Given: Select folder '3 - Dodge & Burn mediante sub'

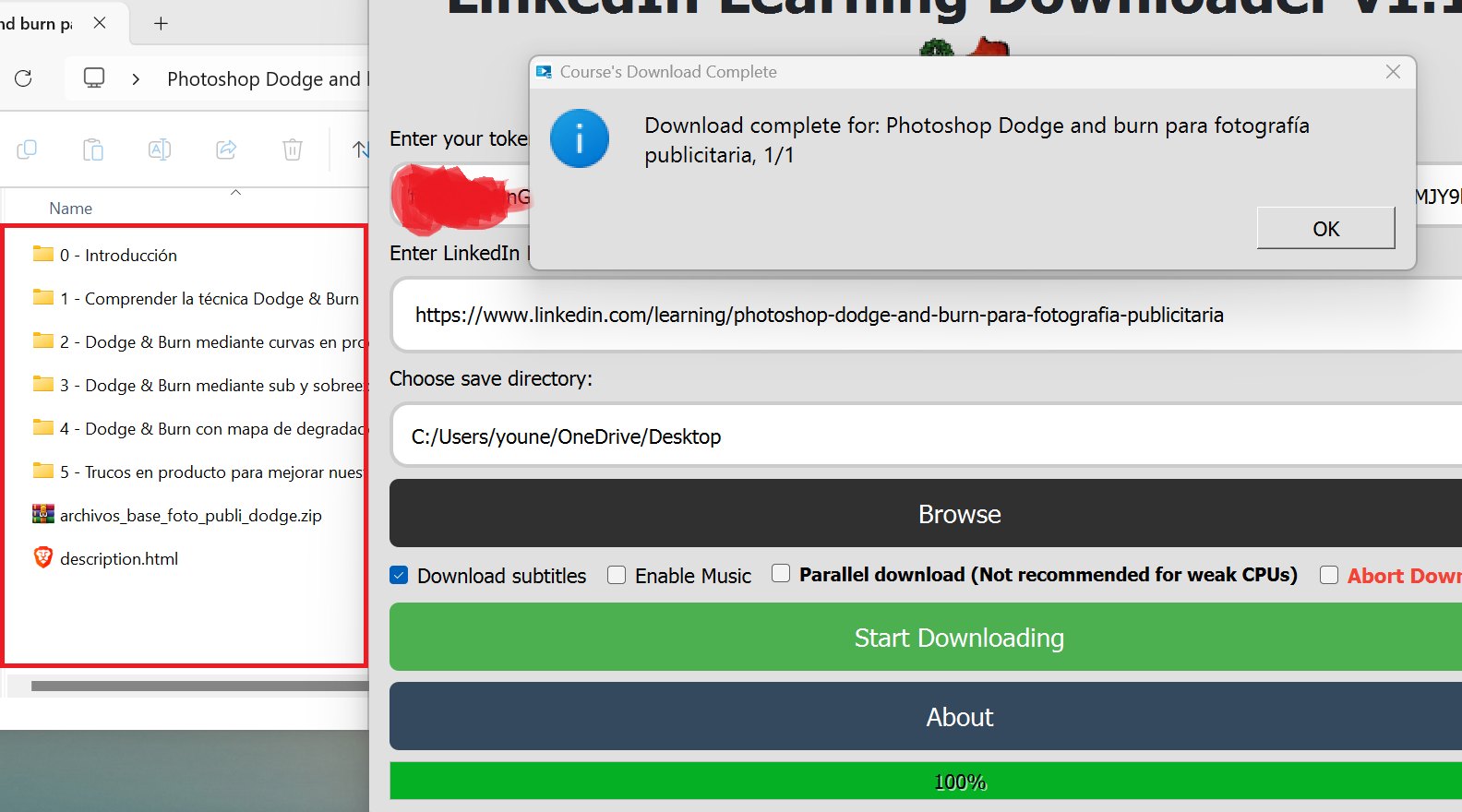Looking at the screenshot, I should (198, 385).
